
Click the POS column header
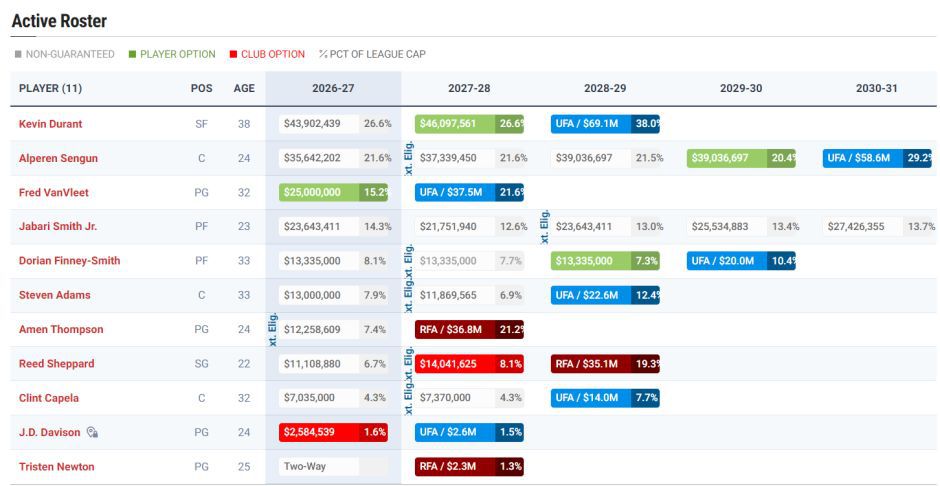point(201,88)
